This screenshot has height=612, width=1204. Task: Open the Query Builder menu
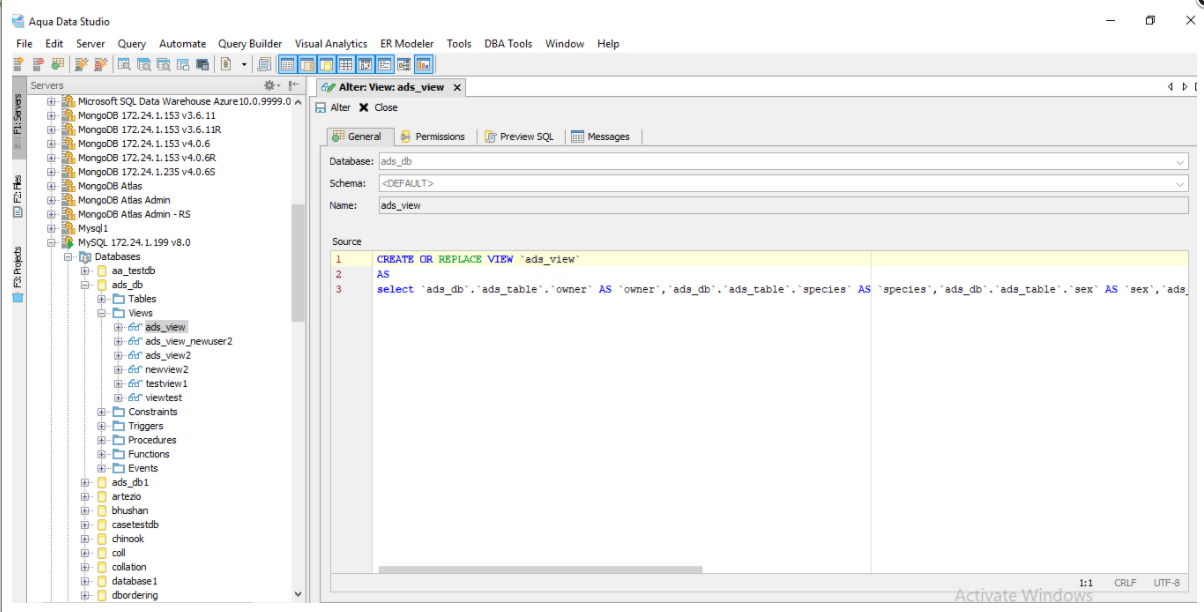[250, 44]
